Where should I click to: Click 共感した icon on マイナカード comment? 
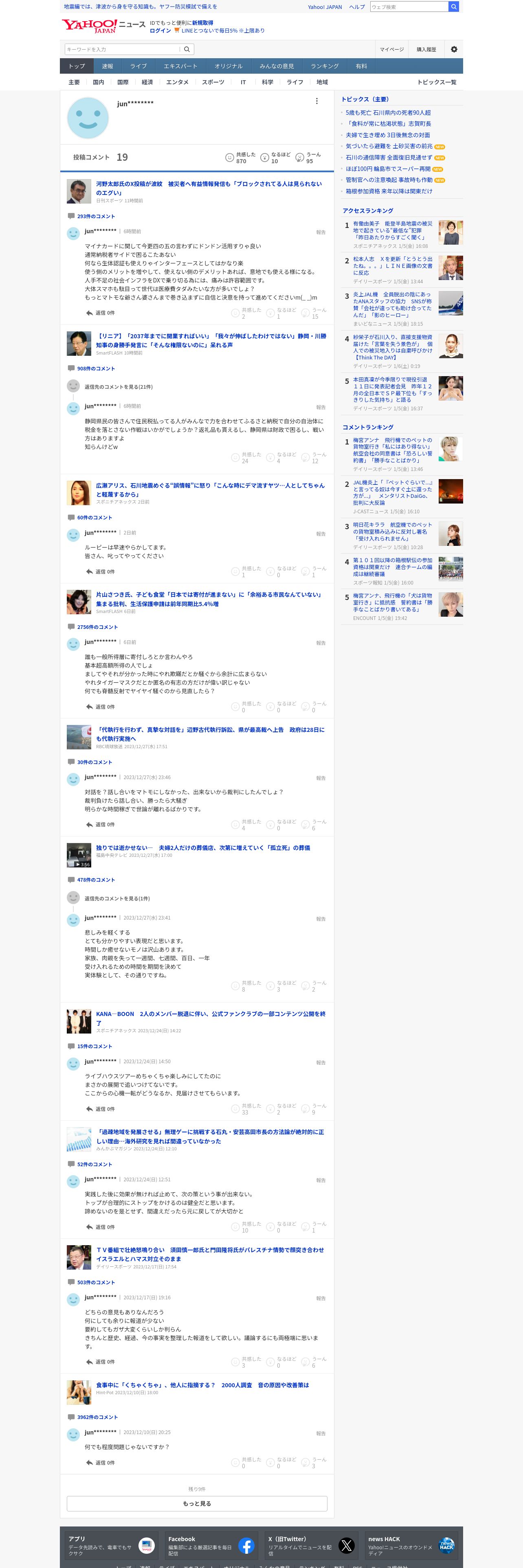point(235,313)
